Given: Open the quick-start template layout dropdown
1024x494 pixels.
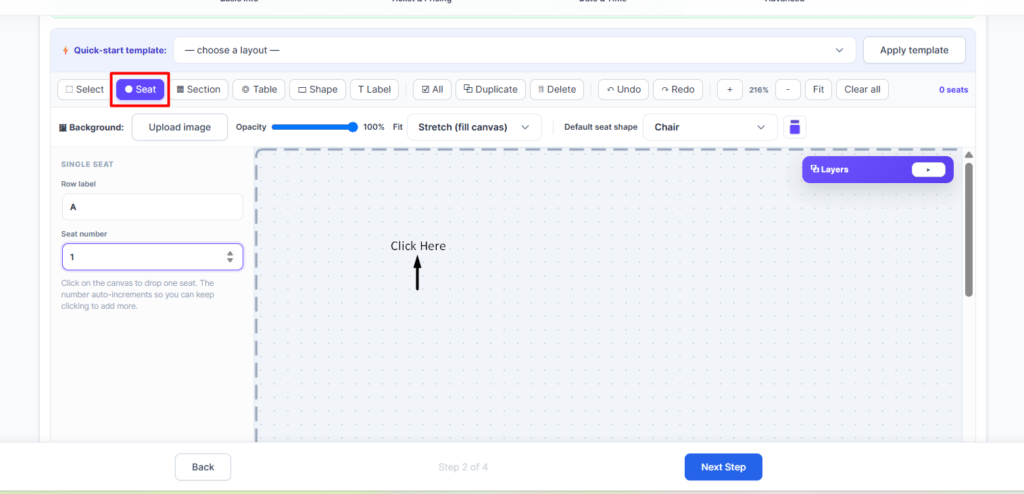Looking at the screenshot, I should click(x=514, y=50).
